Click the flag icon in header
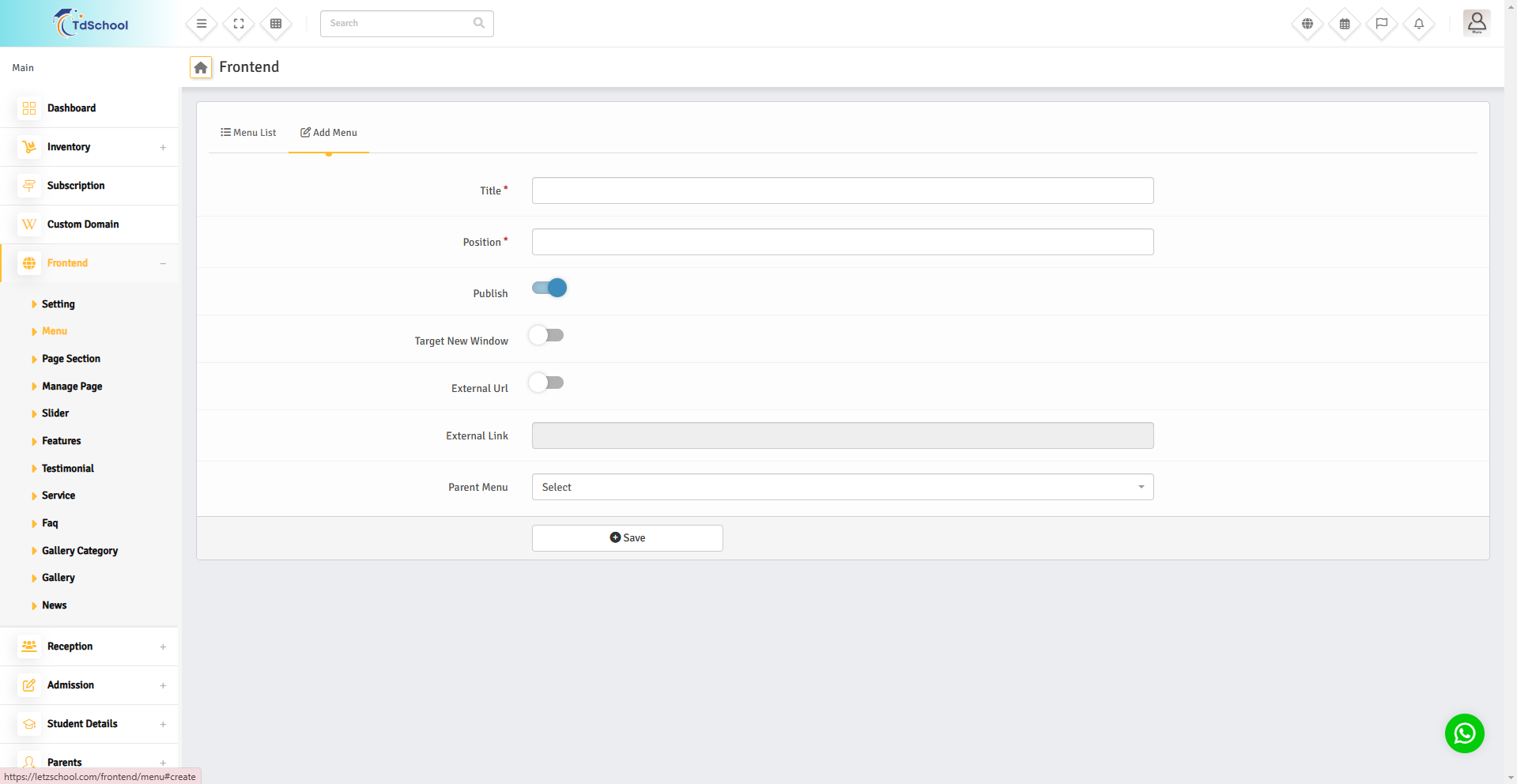Image resolution: width=1517 pixels, height=784 pixels. [1382, 24]
